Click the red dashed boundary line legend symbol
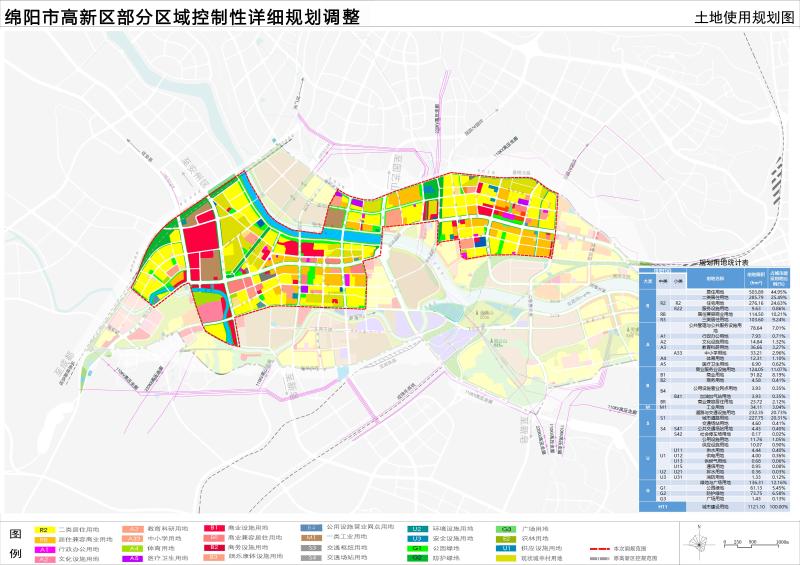The height and width of the screenshot is (565, 800). [600, 549]
